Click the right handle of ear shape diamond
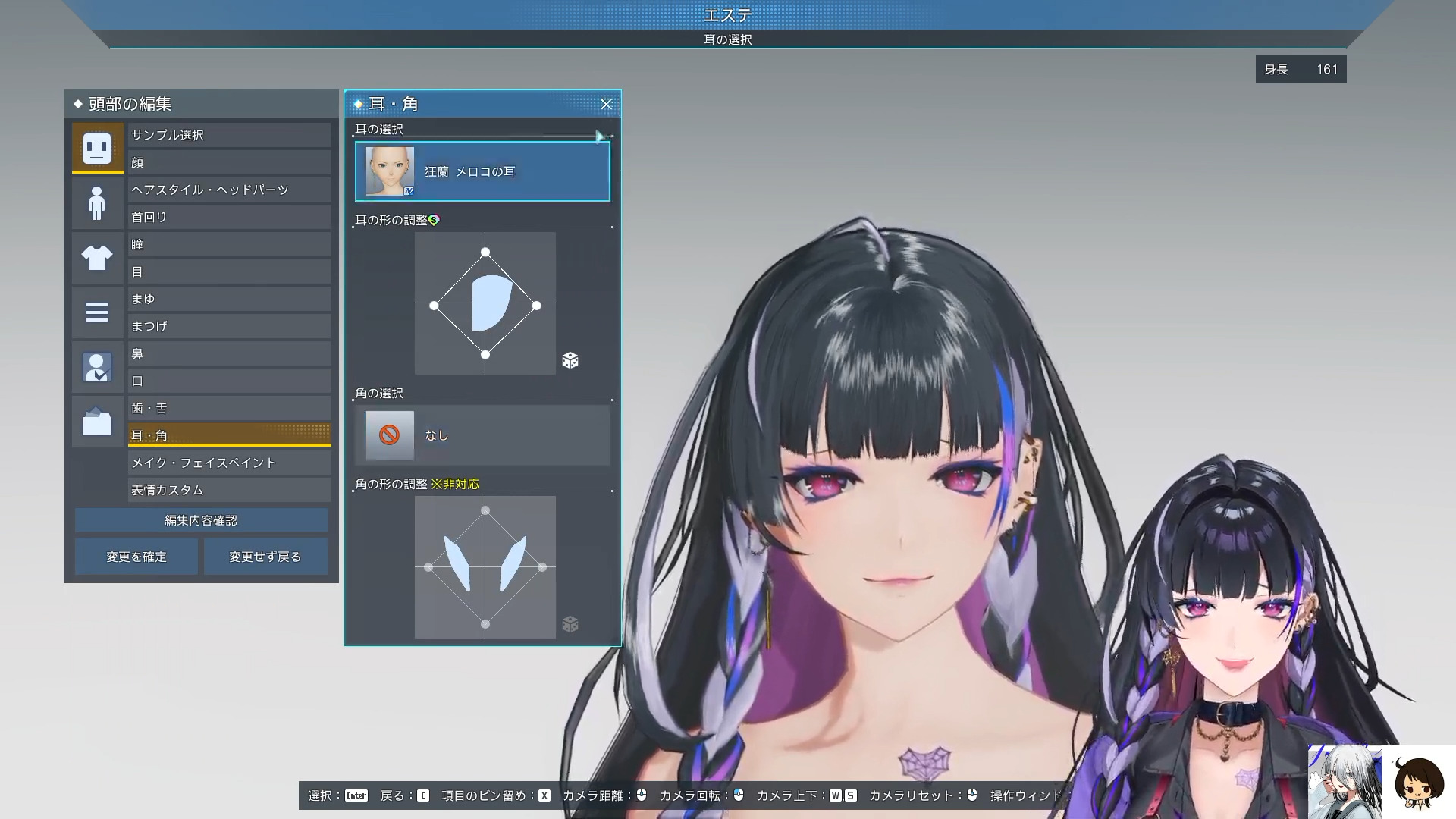 pyautogui.click(x=537, y=306)
